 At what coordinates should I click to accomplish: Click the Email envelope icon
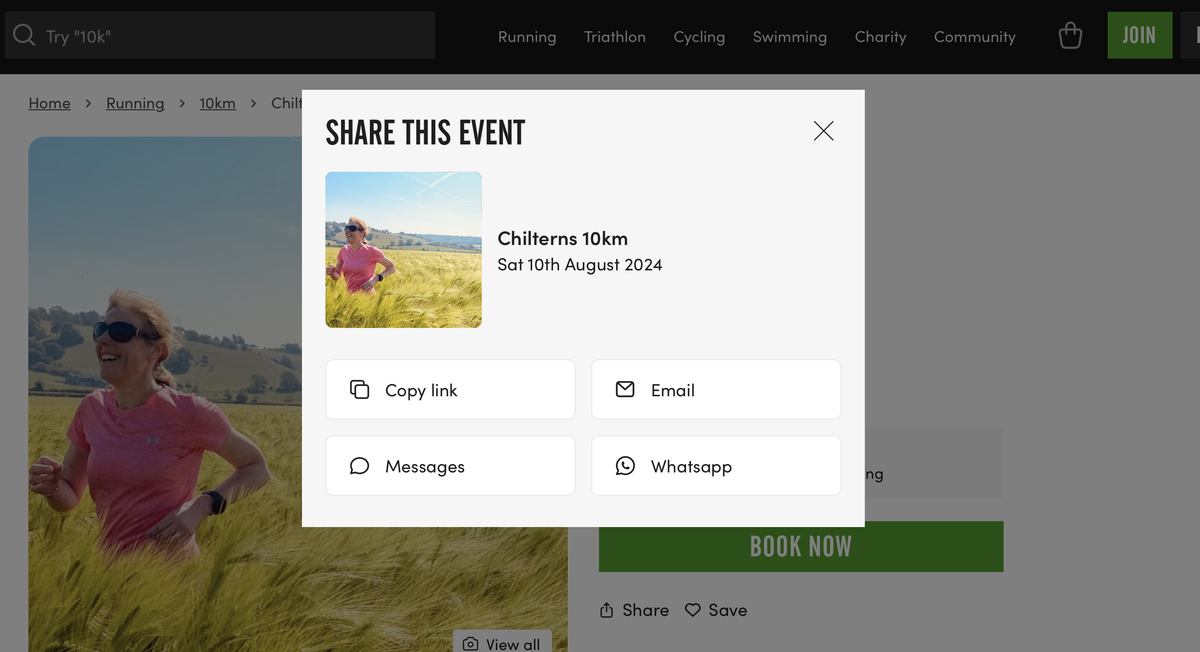[625, 389]
